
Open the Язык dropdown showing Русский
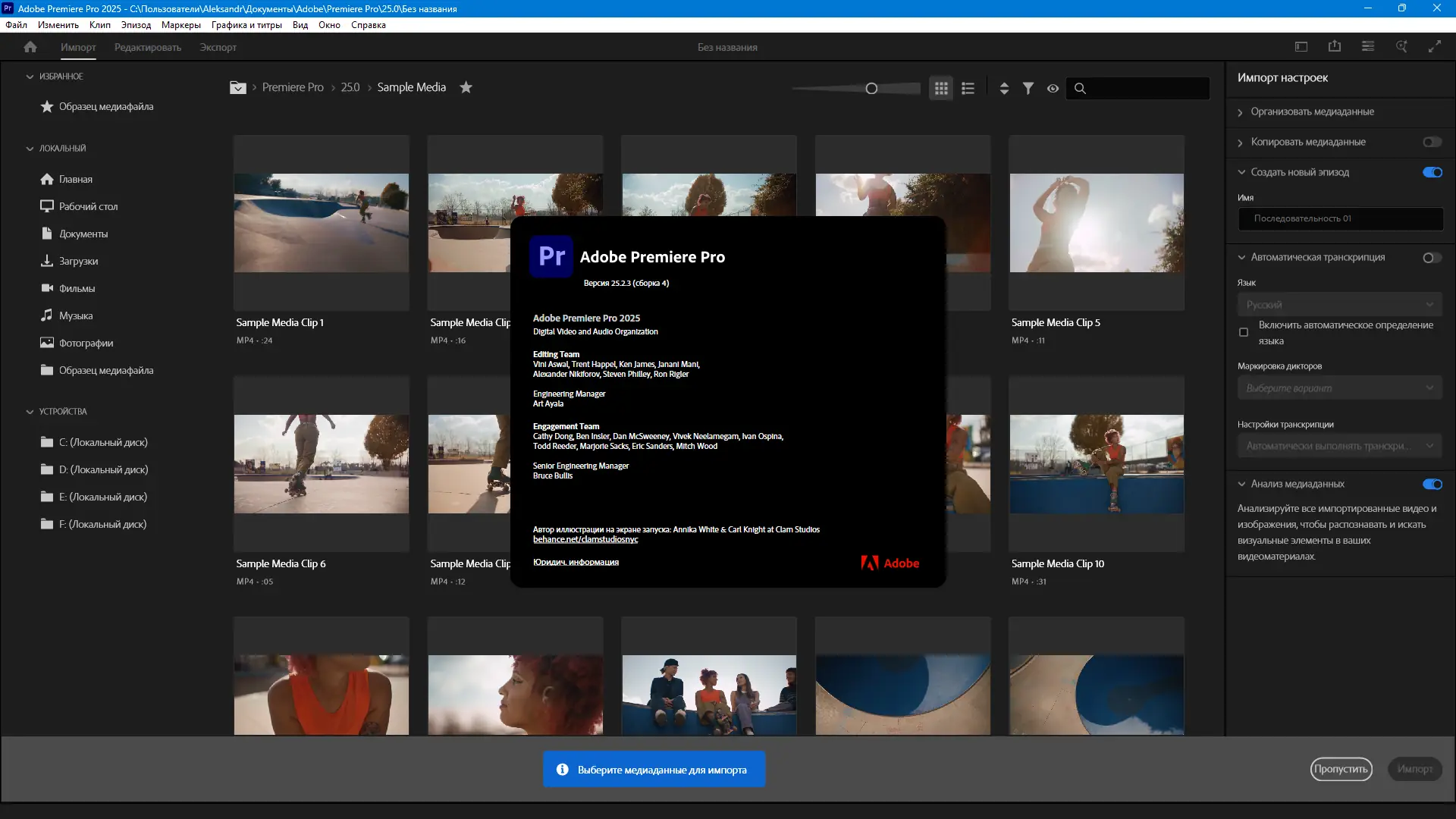(x=1340, y=305)
